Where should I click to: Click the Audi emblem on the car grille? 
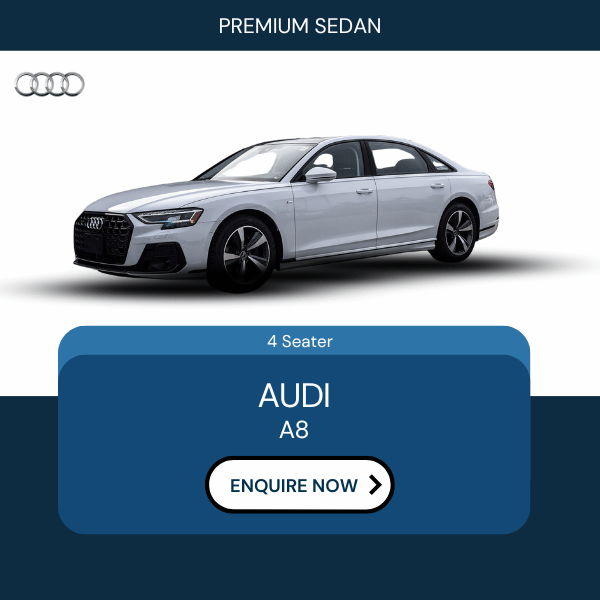pos(95,223)
